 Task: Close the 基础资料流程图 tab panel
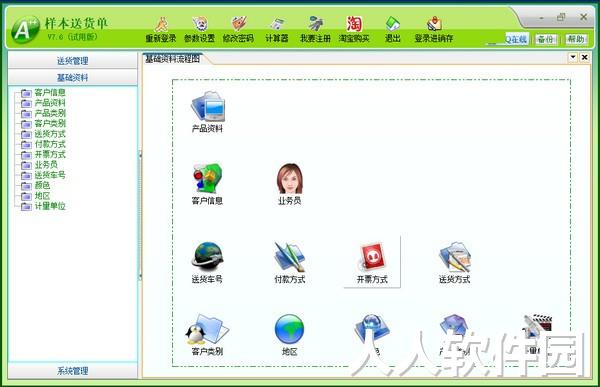585,57
